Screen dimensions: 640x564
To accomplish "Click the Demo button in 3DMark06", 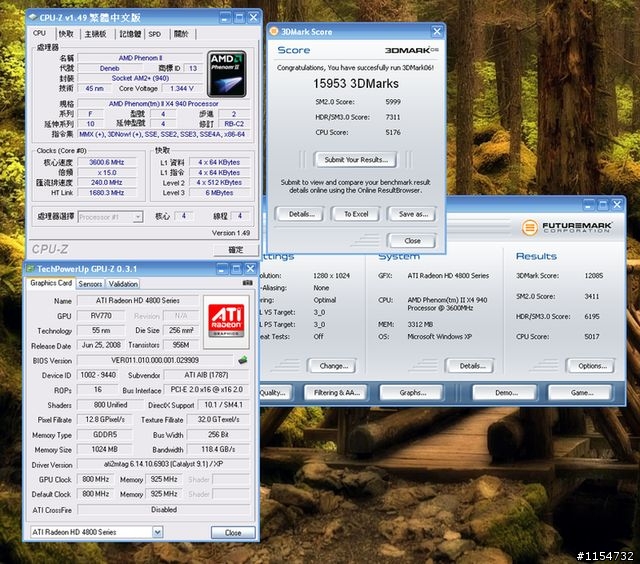I will coord(506,393).
